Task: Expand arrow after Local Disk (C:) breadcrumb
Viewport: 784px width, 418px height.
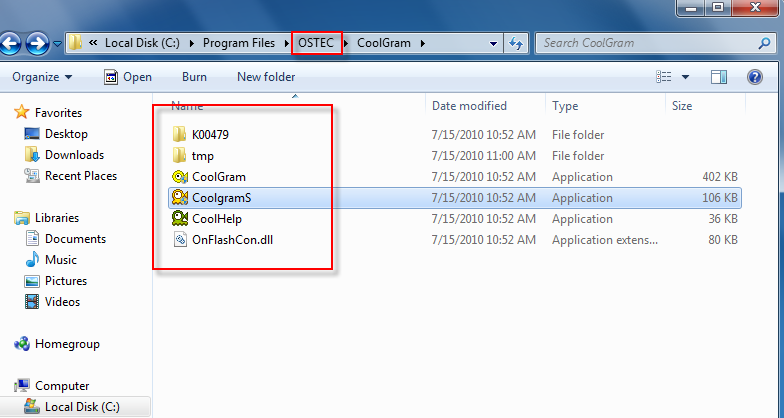Action: point(192,44)
